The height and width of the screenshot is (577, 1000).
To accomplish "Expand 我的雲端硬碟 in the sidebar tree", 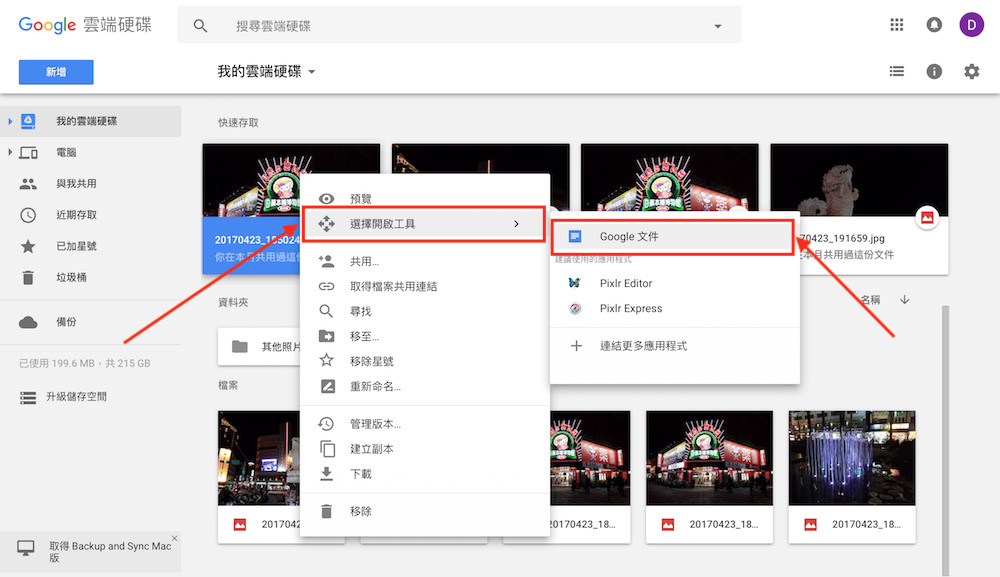I will point(10,121).
